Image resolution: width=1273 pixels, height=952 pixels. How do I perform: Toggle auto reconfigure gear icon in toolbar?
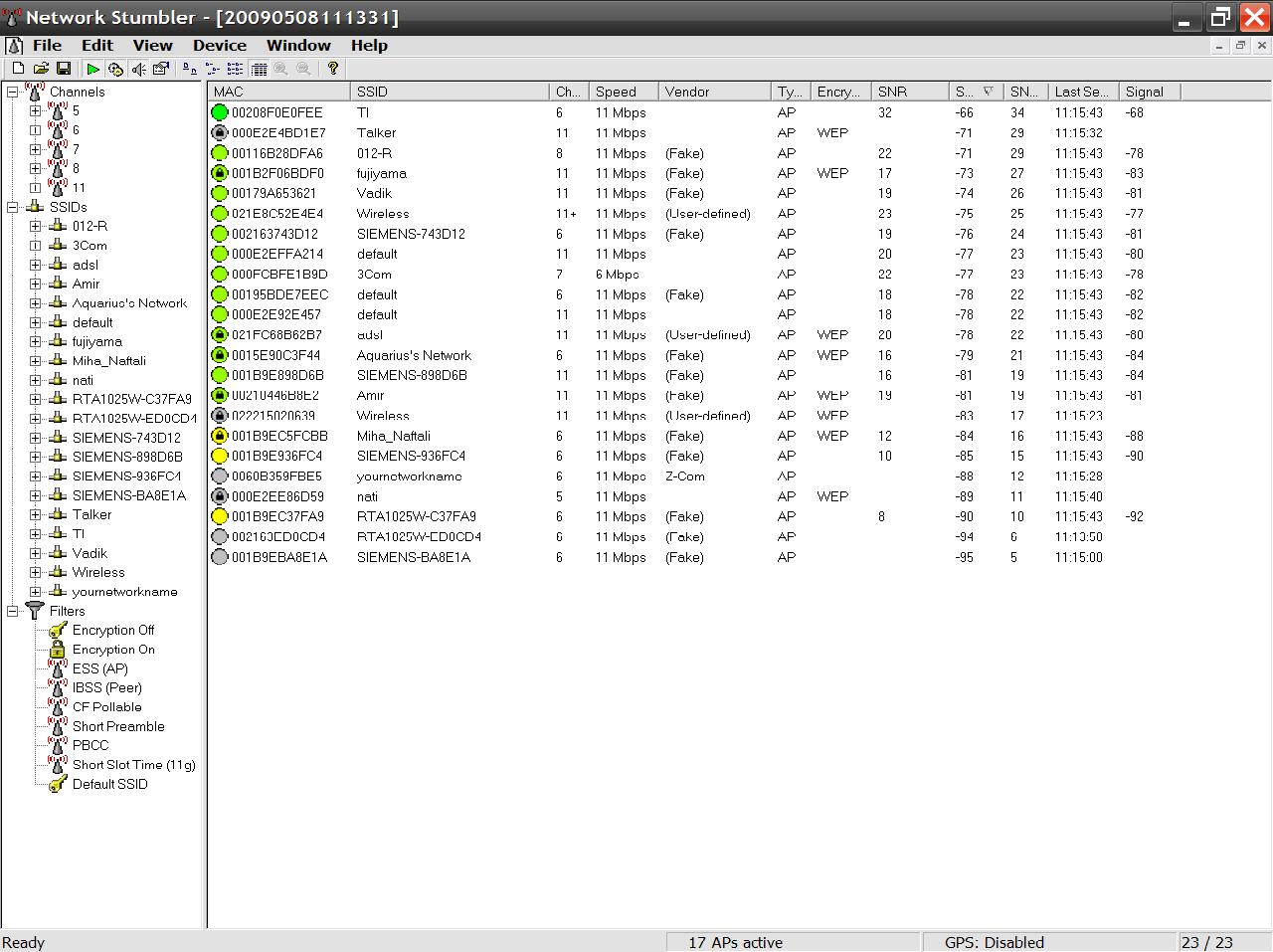[x=115, y=69]
